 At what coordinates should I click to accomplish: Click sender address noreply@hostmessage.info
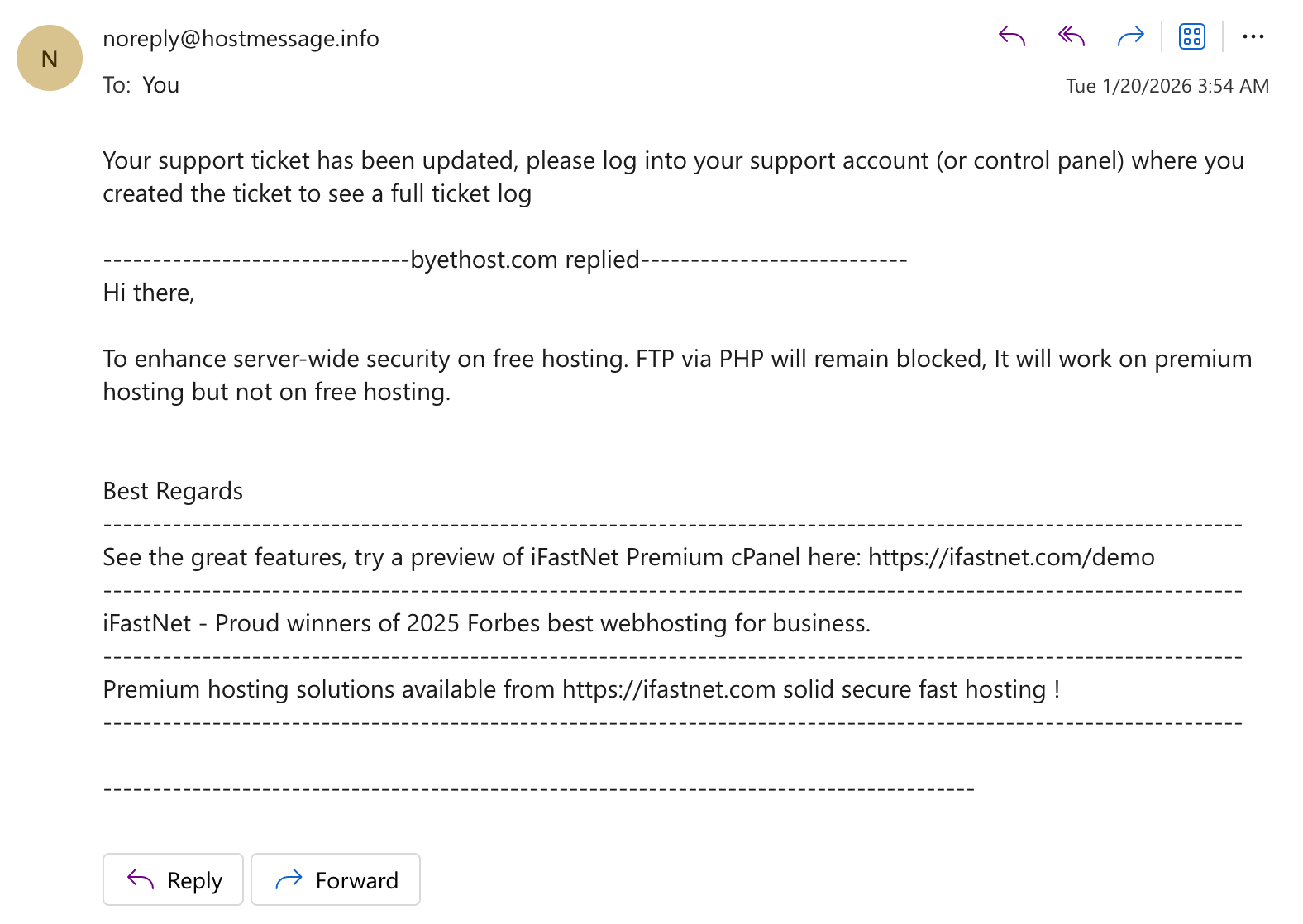241,39
